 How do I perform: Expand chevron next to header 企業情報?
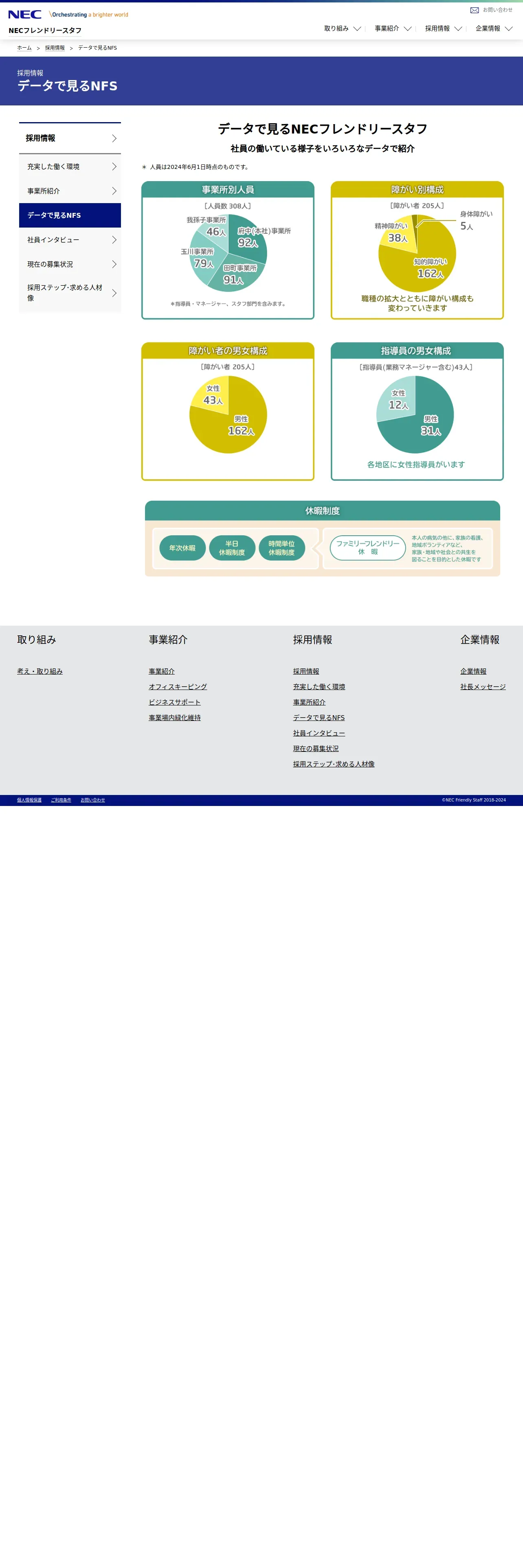coord(509,28)
